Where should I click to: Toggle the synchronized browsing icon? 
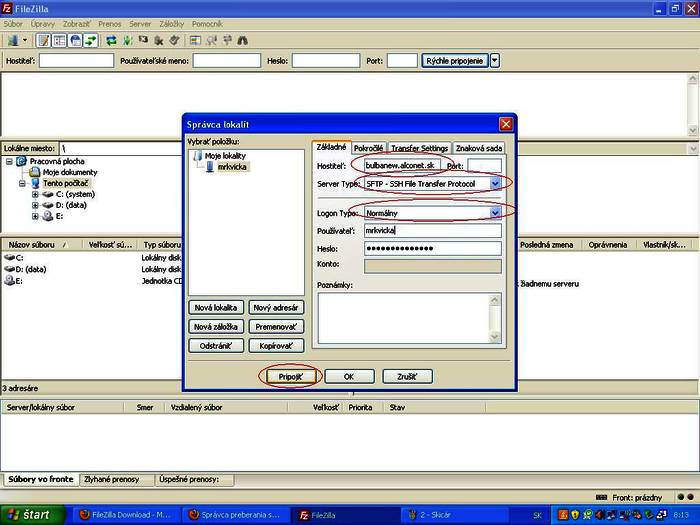(227, 41)
